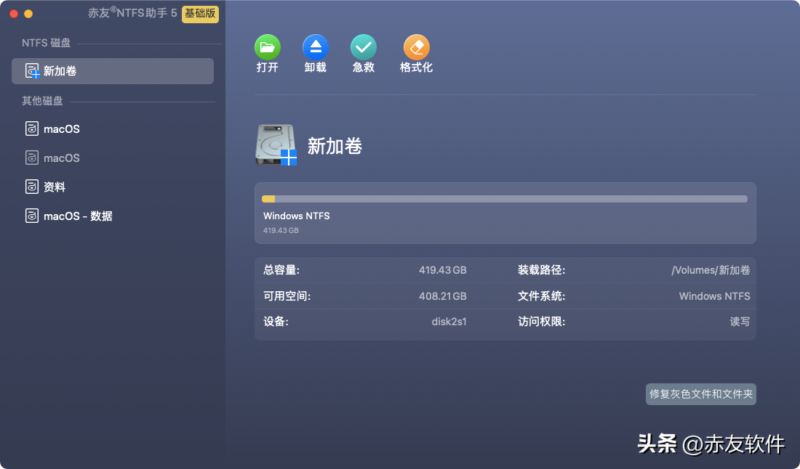
Task: Run first aid via the 急救 icon
Action: point(363,47)
